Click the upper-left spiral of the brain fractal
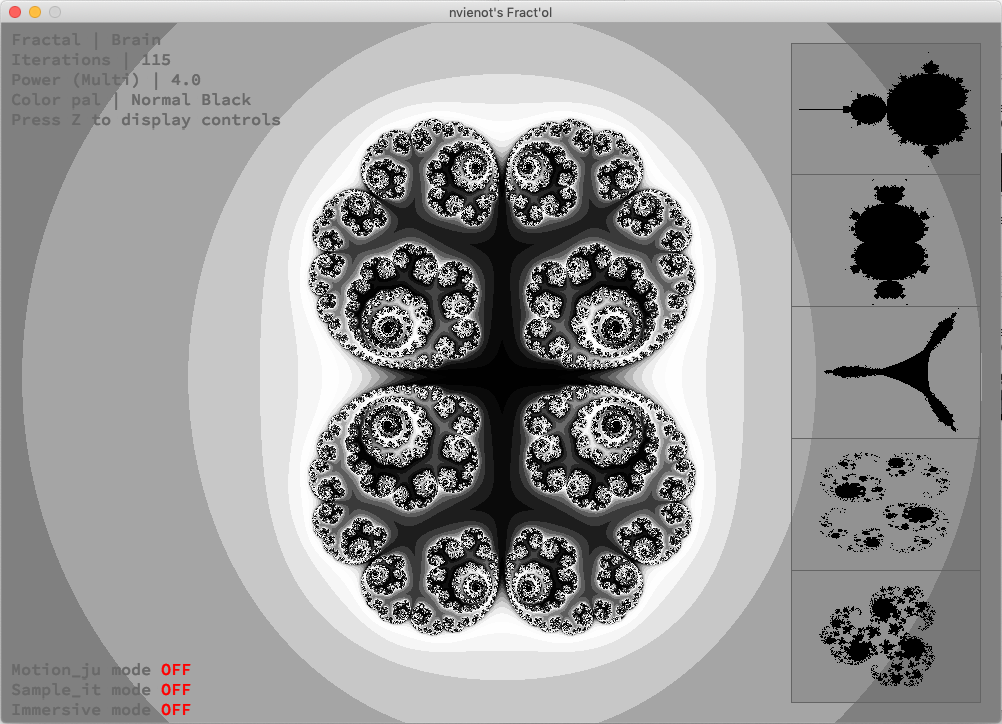Image resolution: width=1002 pixels, height=724 pixels. pos(388,326)
